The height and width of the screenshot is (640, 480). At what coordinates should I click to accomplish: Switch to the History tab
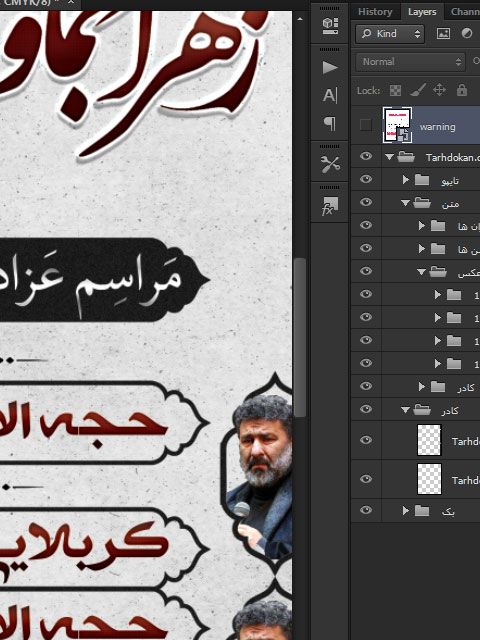click(375, 12)
